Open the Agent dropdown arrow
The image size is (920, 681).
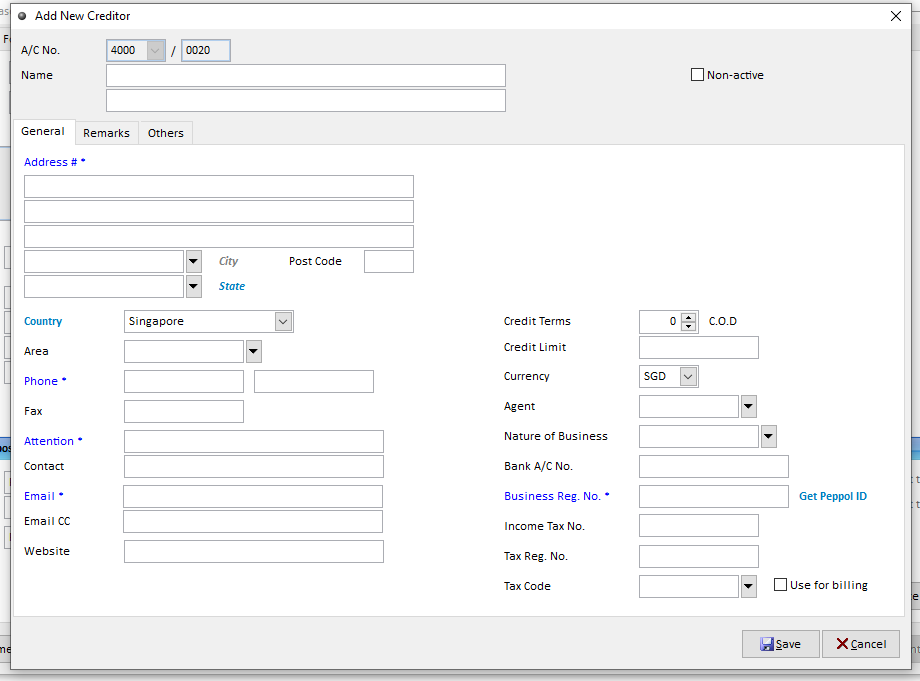click(749, 406)
